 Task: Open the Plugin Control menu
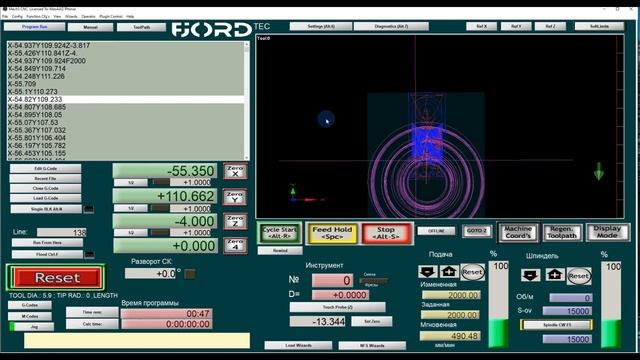111,16
